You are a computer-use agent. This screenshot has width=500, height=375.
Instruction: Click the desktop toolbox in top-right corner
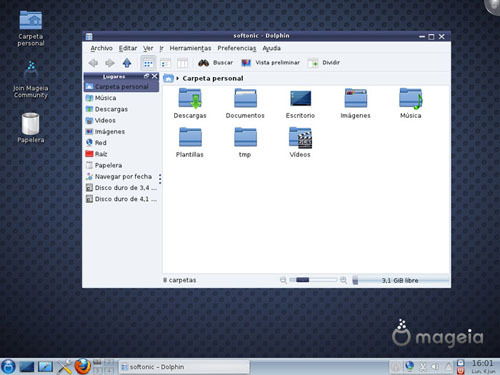[x=492, y=7]
